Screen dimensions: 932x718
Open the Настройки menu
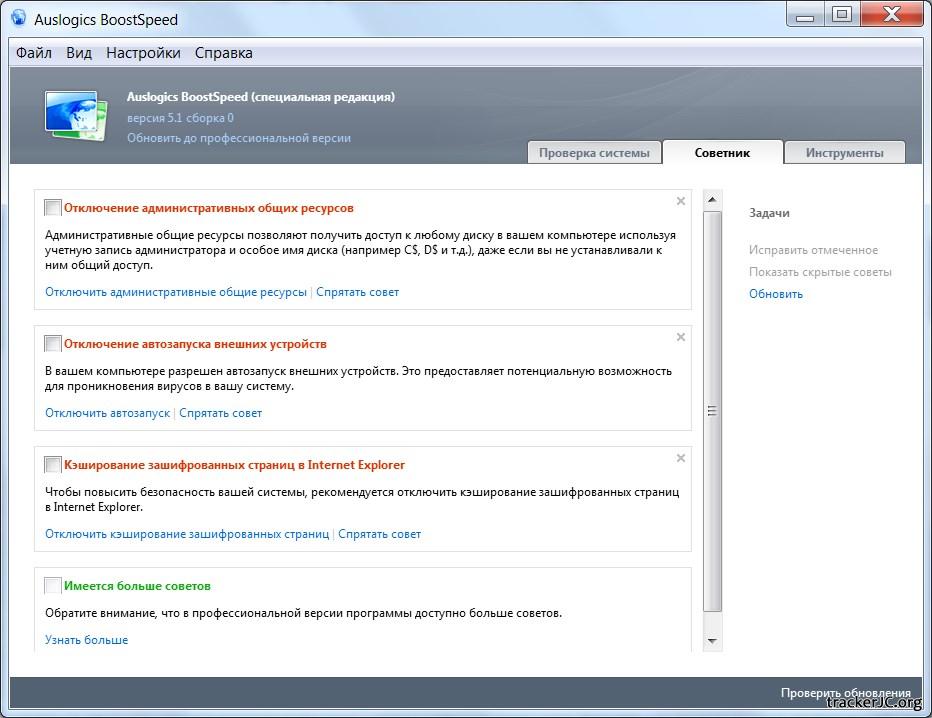coord(143,53)
